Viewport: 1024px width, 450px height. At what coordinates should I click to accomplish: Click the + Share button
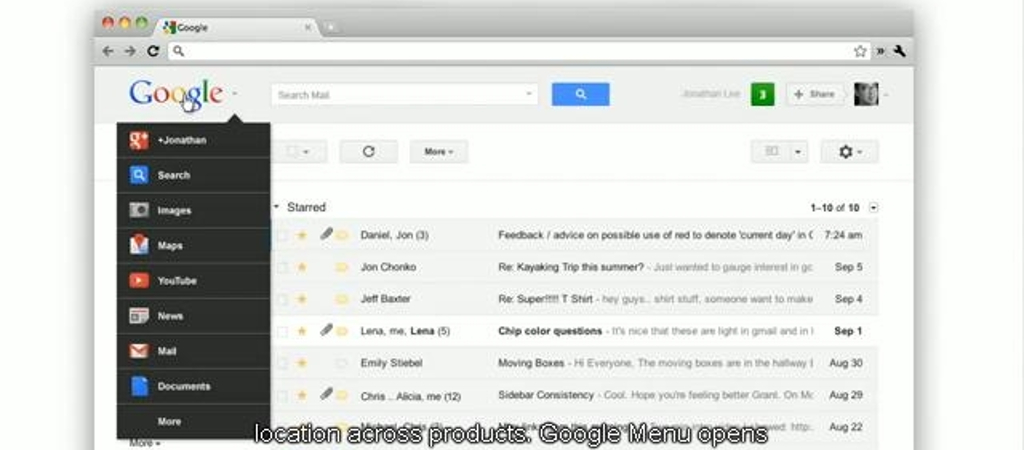[813, 95]
